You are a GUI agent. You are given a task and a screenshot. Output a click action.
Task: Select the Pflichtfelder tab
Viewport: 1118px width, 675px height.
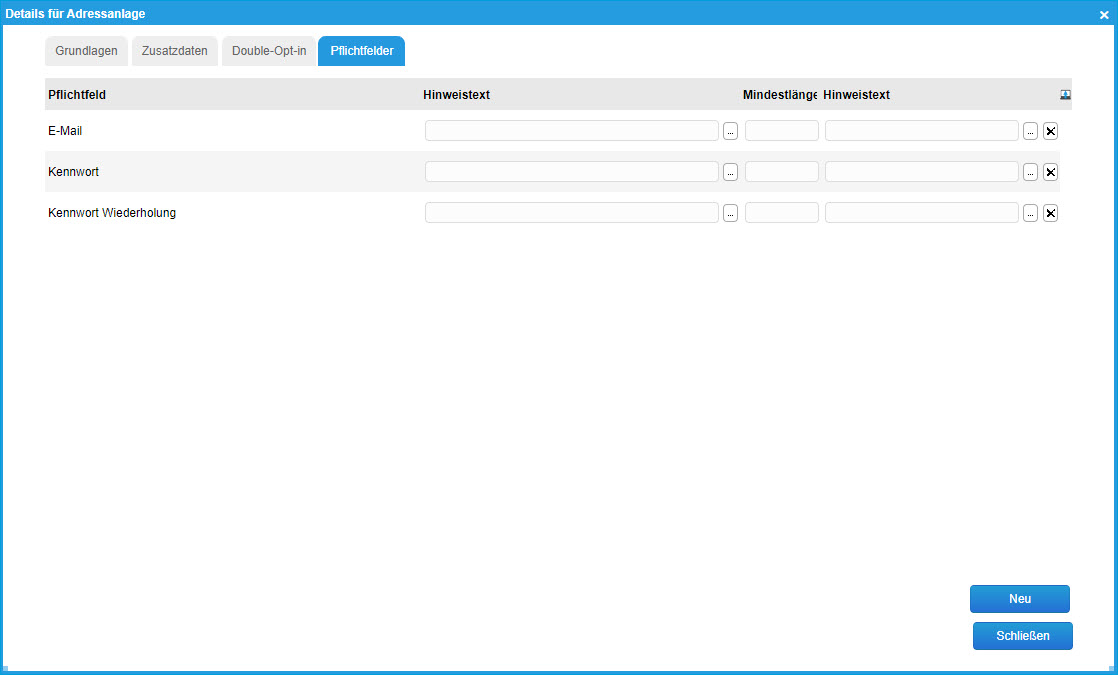point(361,51)
